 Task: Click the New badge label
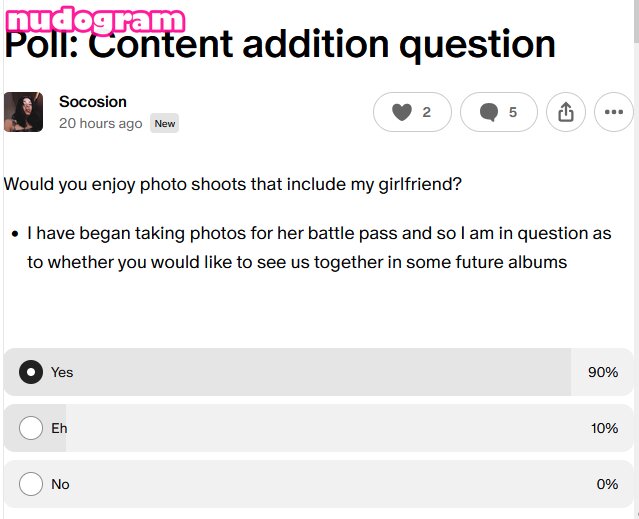click(x=165, y=124)
